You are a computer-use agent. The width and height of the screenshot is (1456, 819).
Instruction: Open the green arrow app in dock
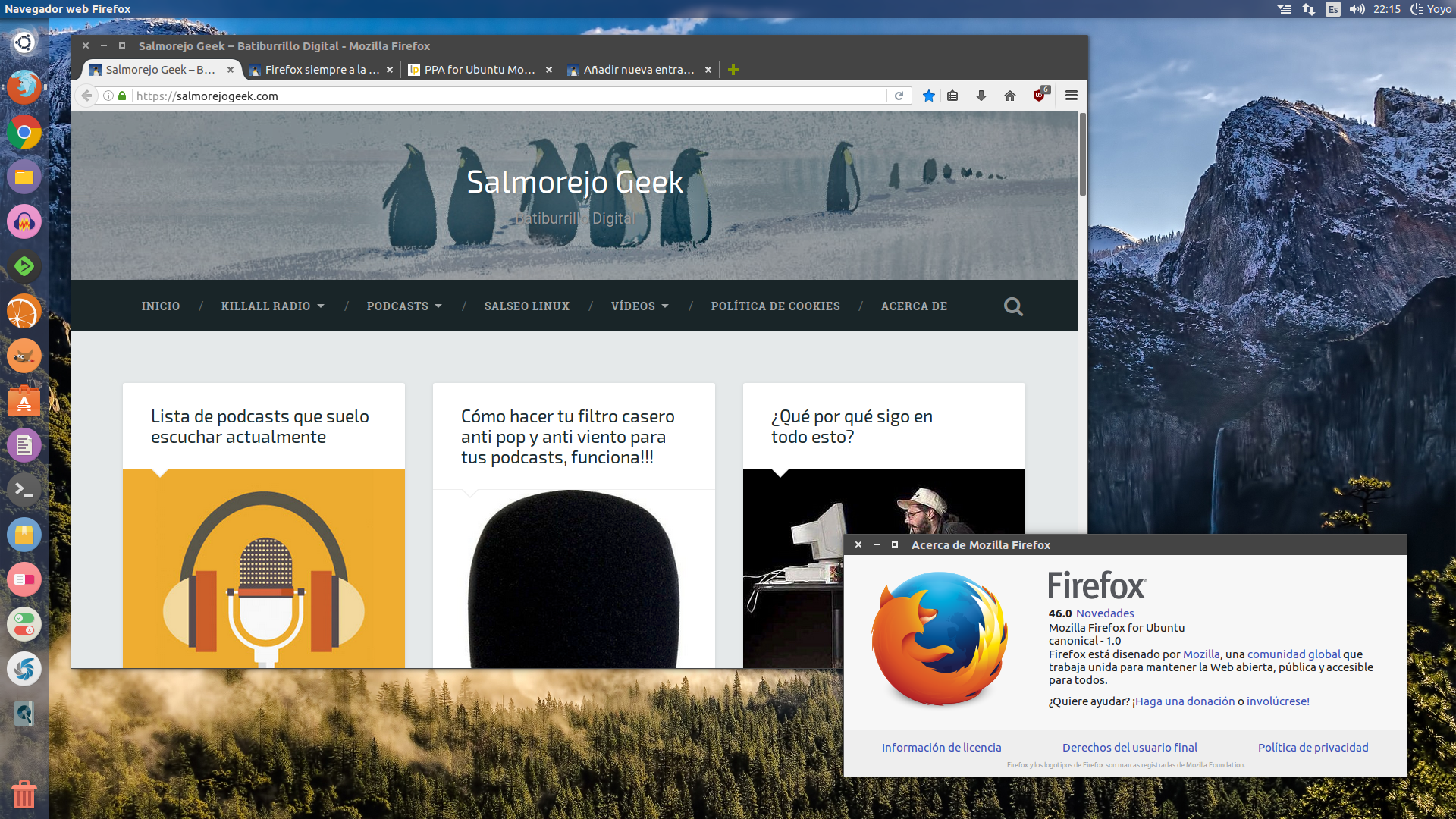(x=24, y=266)
